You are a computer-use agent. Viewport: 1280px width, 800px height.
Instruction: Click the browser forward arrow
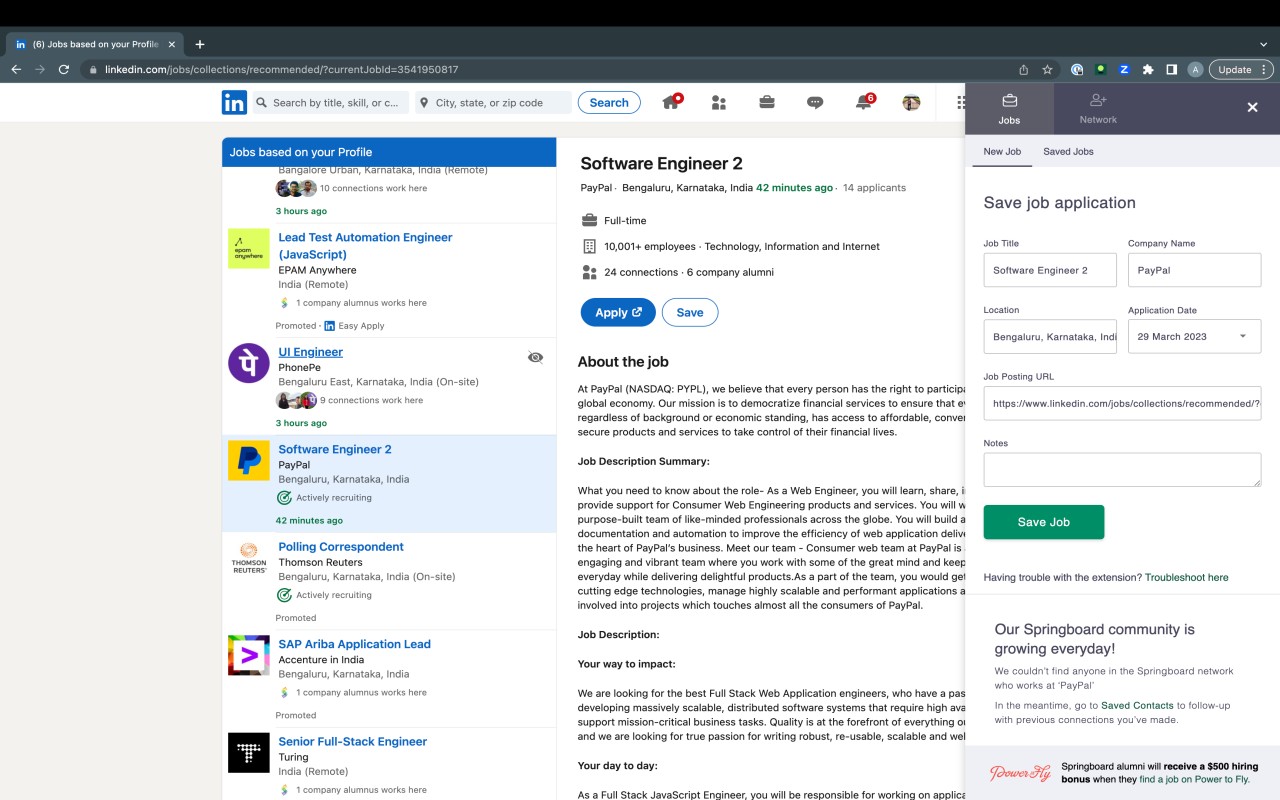coord(40,70)
